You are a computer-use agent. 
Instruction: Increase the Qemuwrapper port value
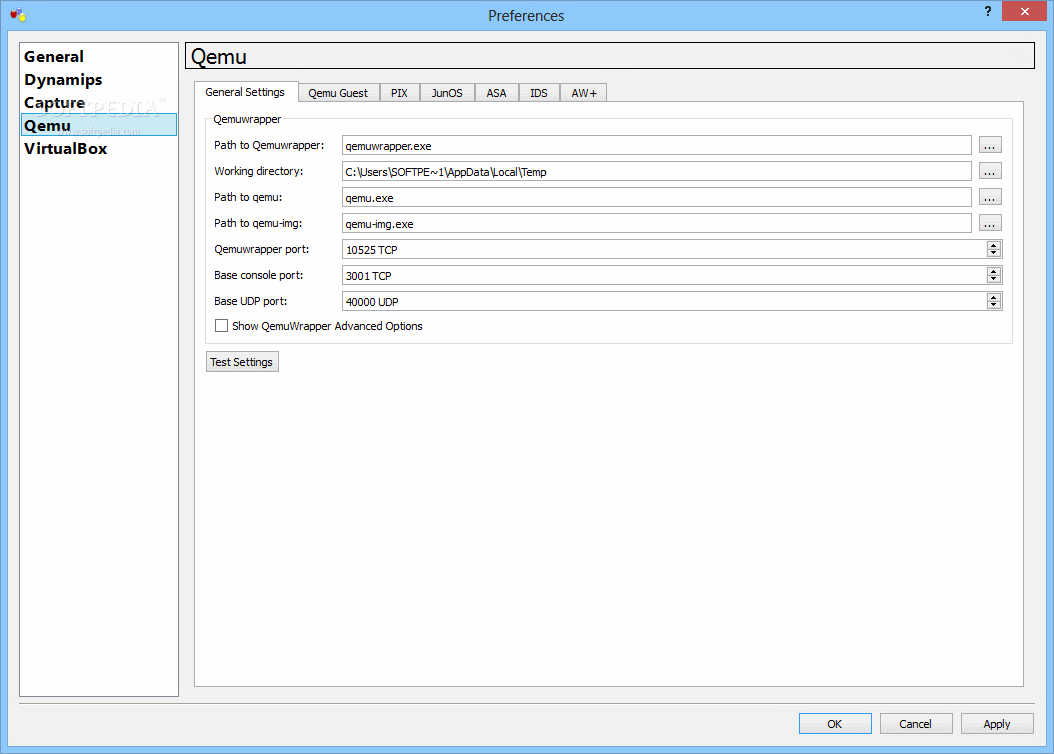(x=994, y=245)
